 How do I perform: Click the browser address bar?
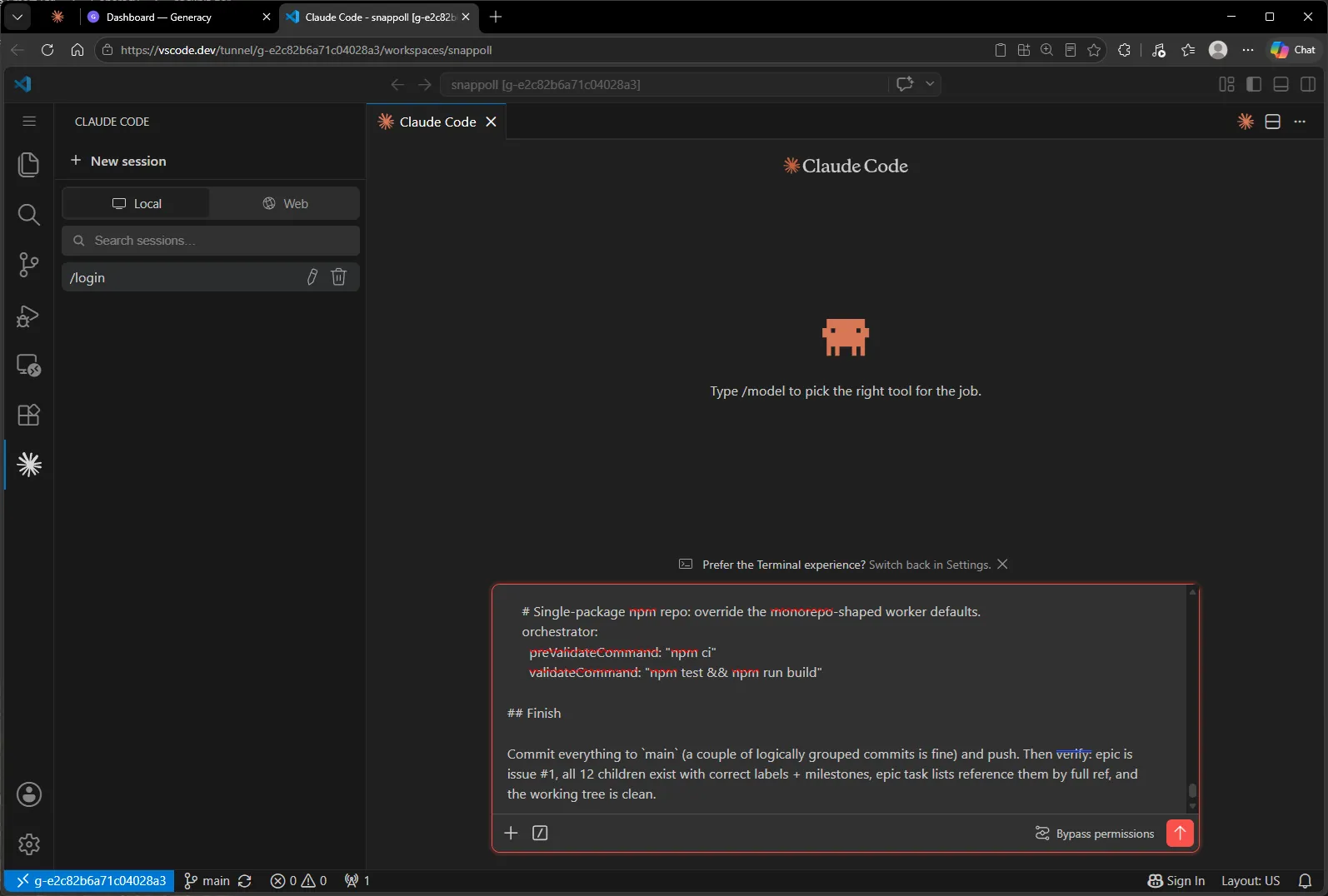[x=542, y=50]
